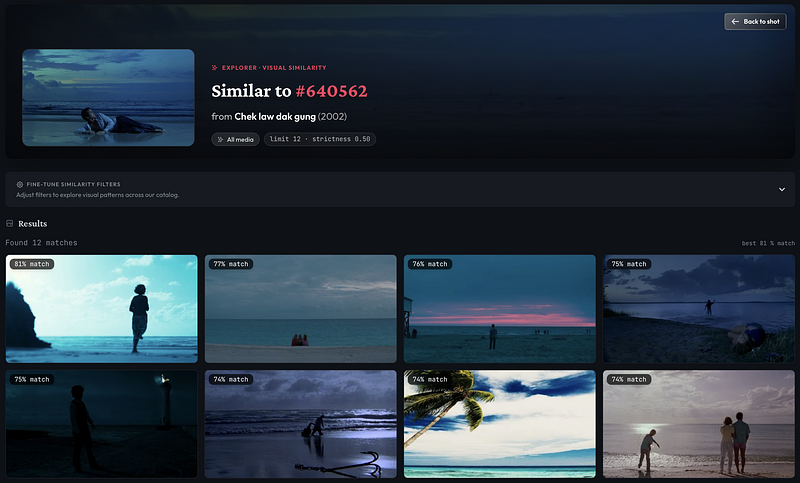The image size is (800, 483).
Task: Click the All media chip icon
Action: tap(220, 139)
